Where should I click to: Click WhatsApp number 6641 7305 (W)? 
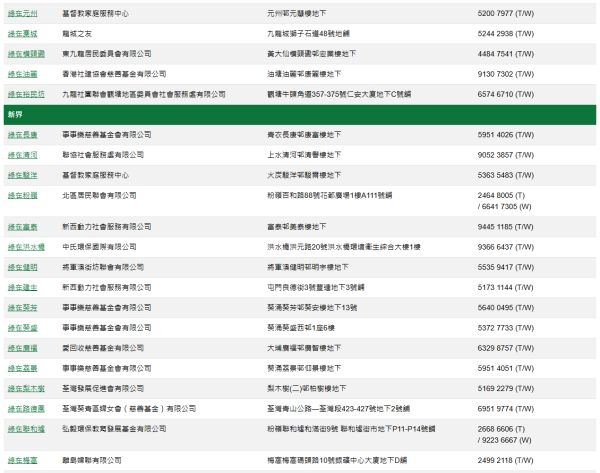point(506,207)
